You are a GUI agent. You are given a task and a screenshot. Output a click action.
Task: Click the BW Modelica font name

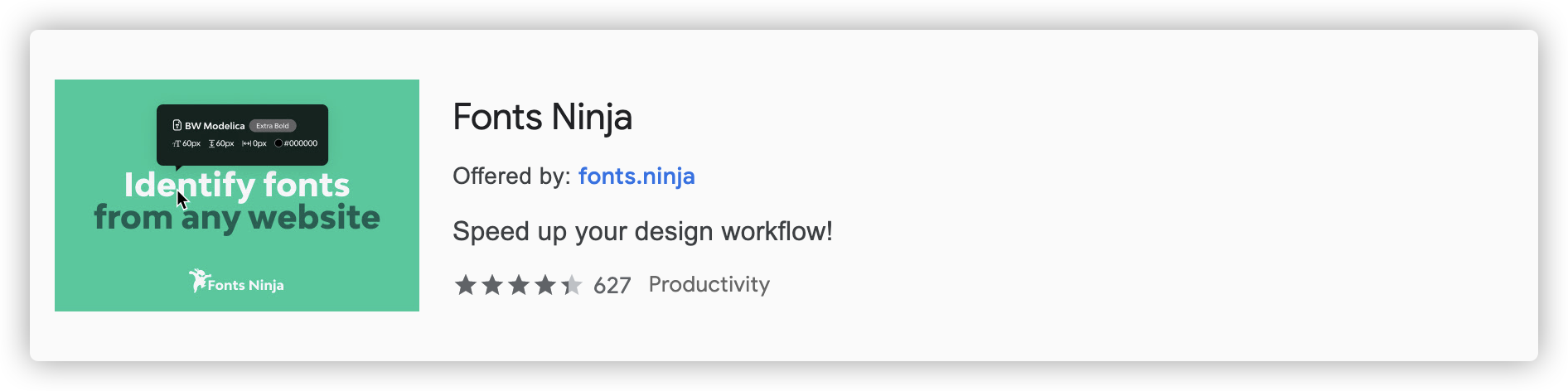coord(215,126)
